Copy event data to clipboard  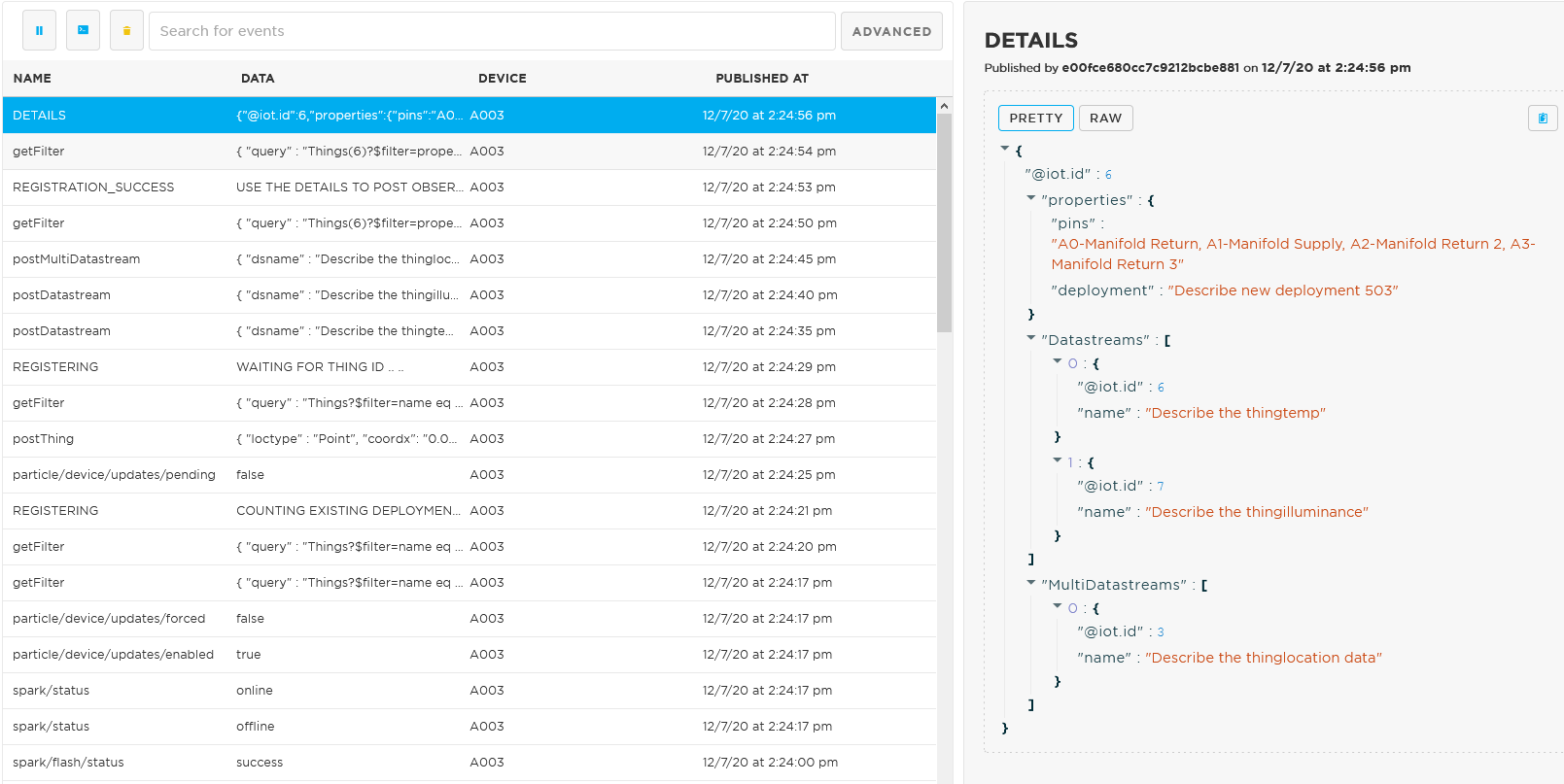click(1543, 119)
